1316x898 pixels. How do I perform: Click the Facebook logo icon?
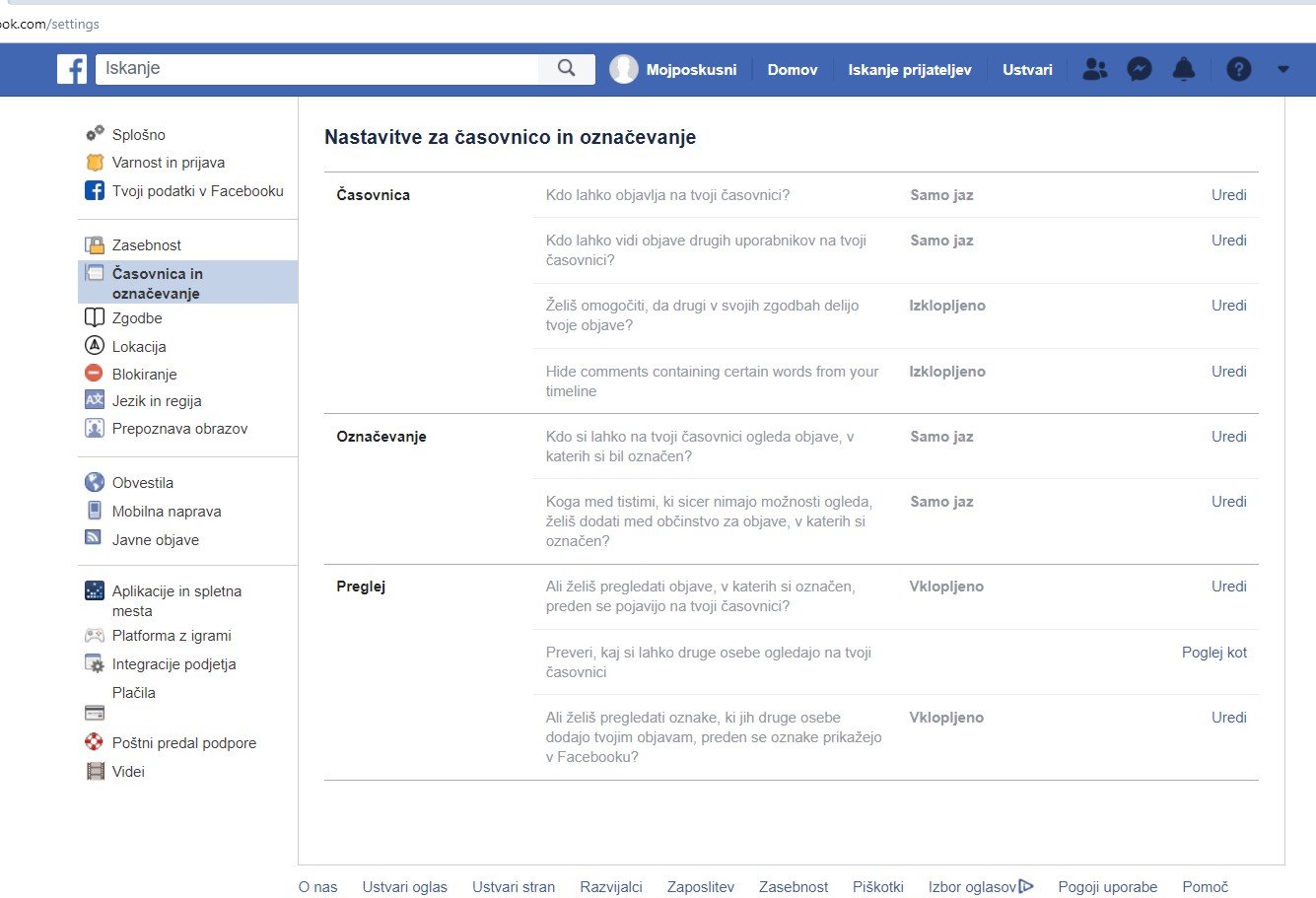tap(72, 69)
